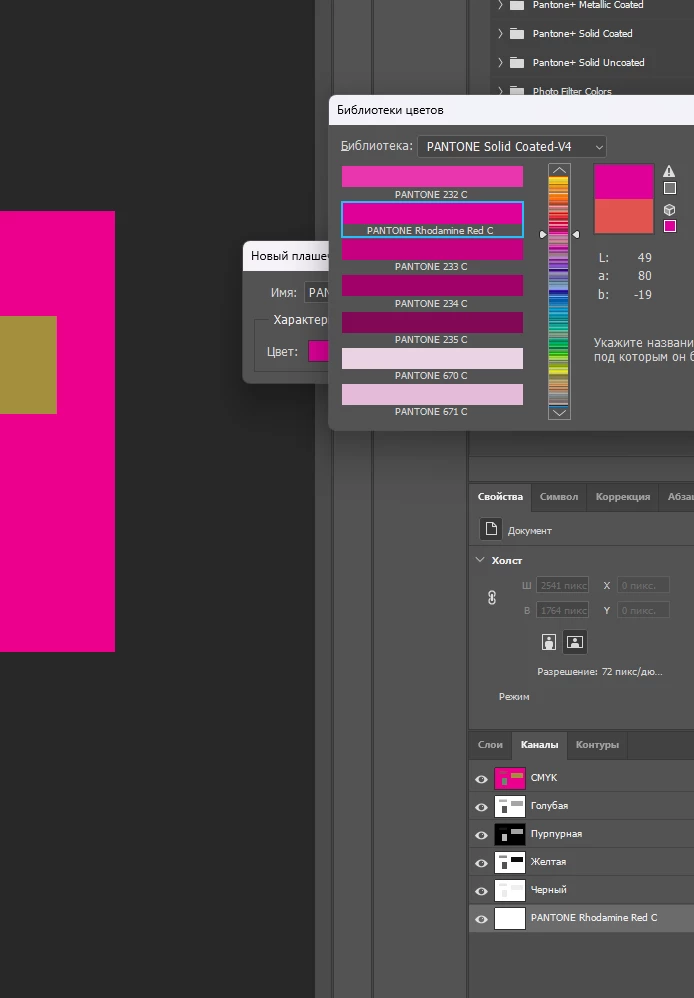This screenshot has height=998, width=694.
Task: Click the Разрешение: 72 пикс/дю text
Action: (x=600, y=671)
